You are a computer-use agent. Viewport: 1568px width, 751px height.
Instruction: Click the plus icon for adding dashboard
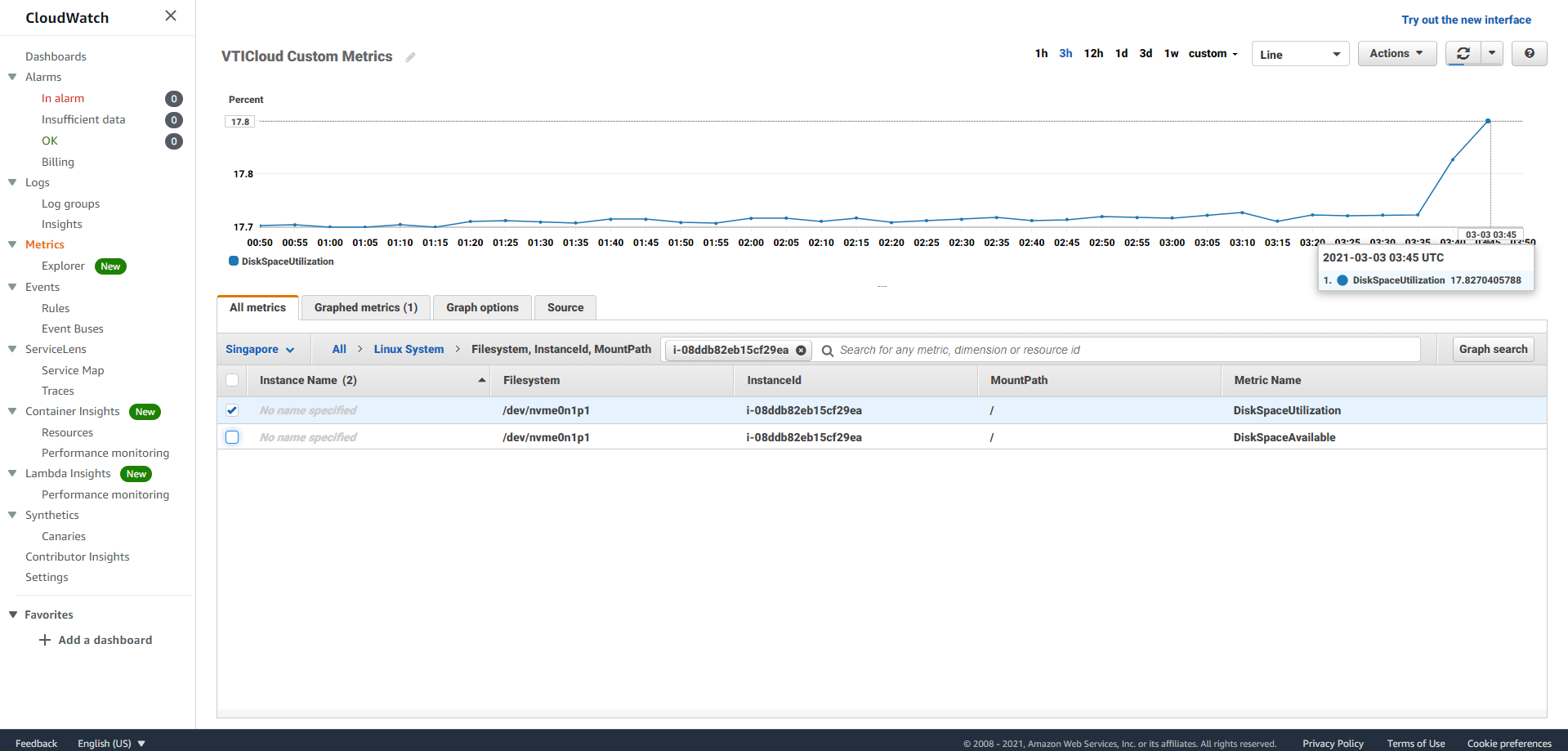click(x=45, y=640)
